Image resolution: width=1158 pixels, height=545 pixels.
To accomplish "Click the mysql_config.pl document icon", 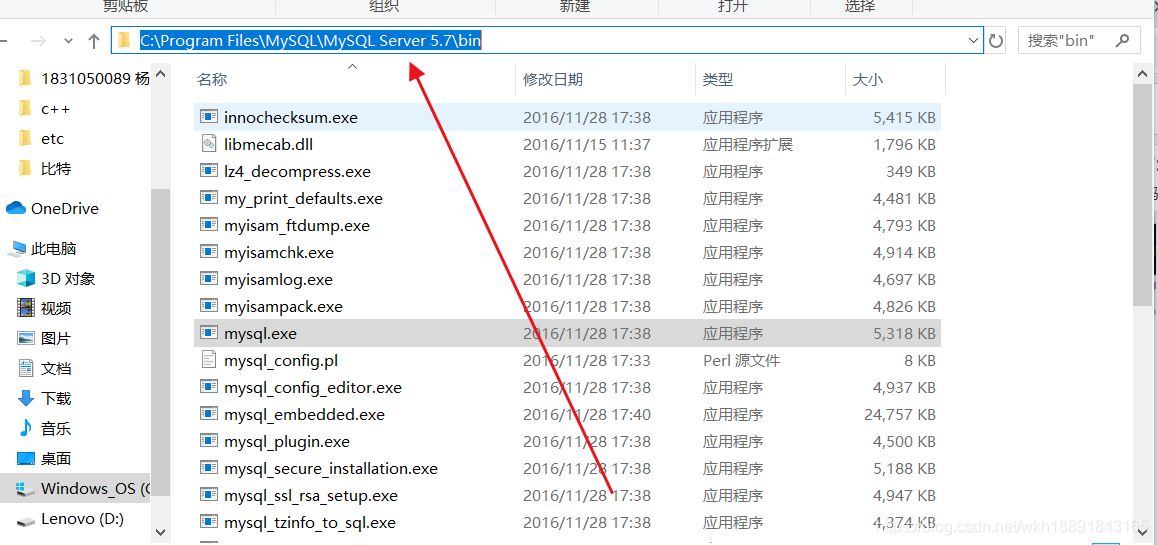I will point(209,360).
